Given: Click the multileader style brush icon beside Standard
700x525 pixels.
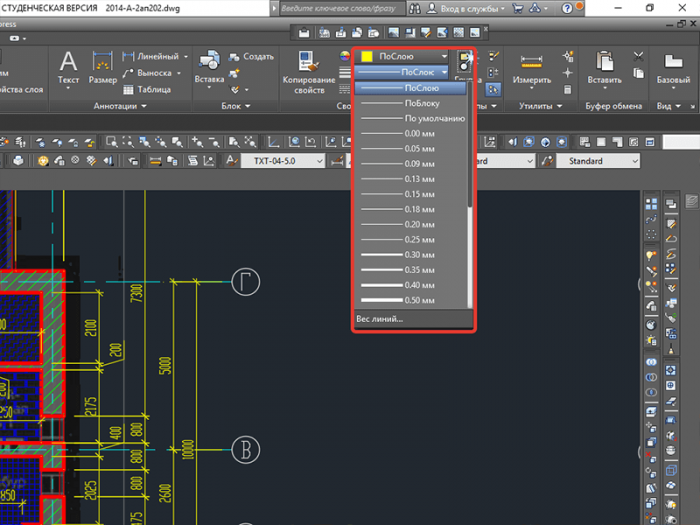Looking at the screenshot, I should [547, 161].
